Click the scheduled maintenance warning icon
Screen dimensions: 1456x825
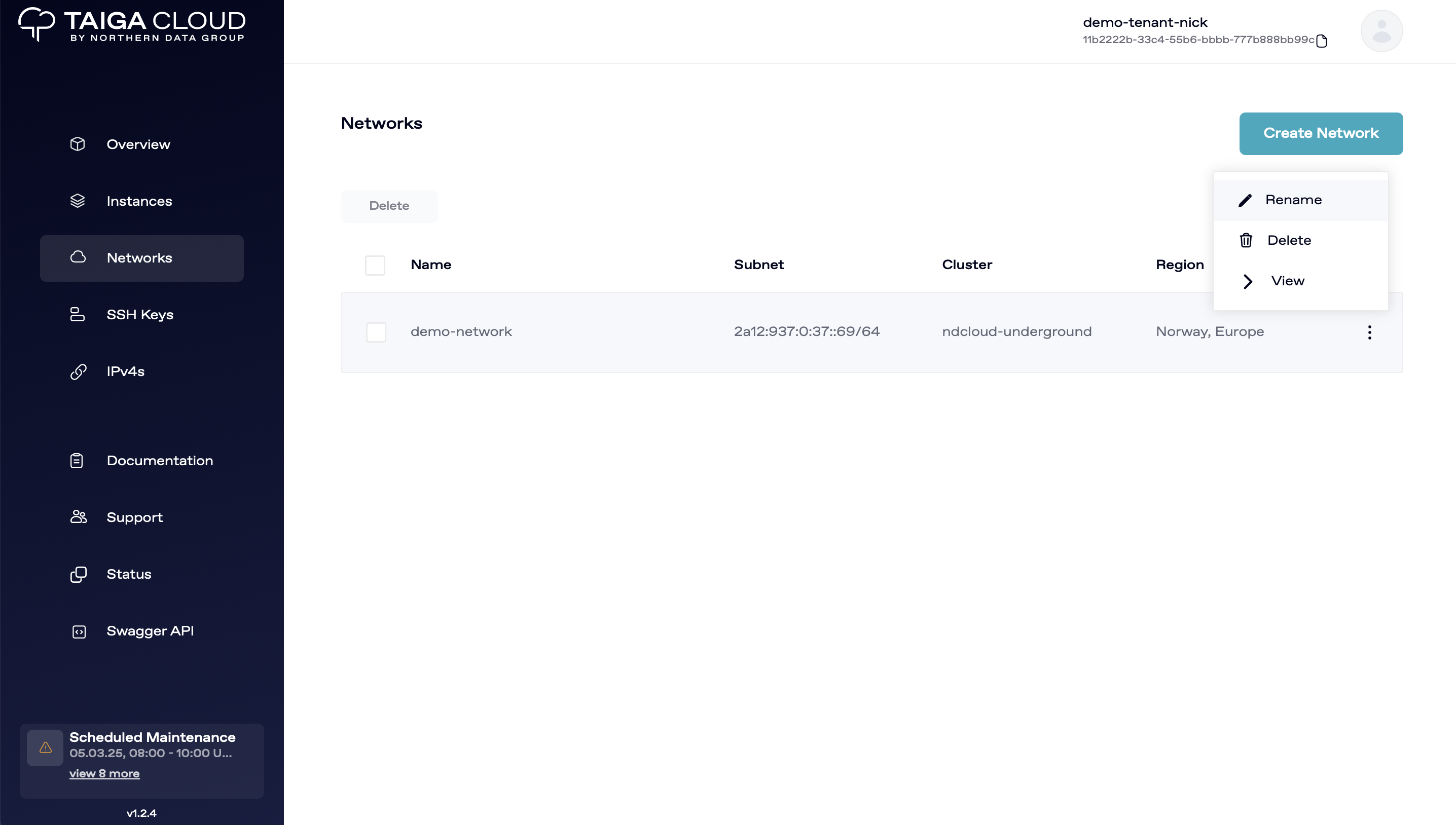tap(45, 747)
